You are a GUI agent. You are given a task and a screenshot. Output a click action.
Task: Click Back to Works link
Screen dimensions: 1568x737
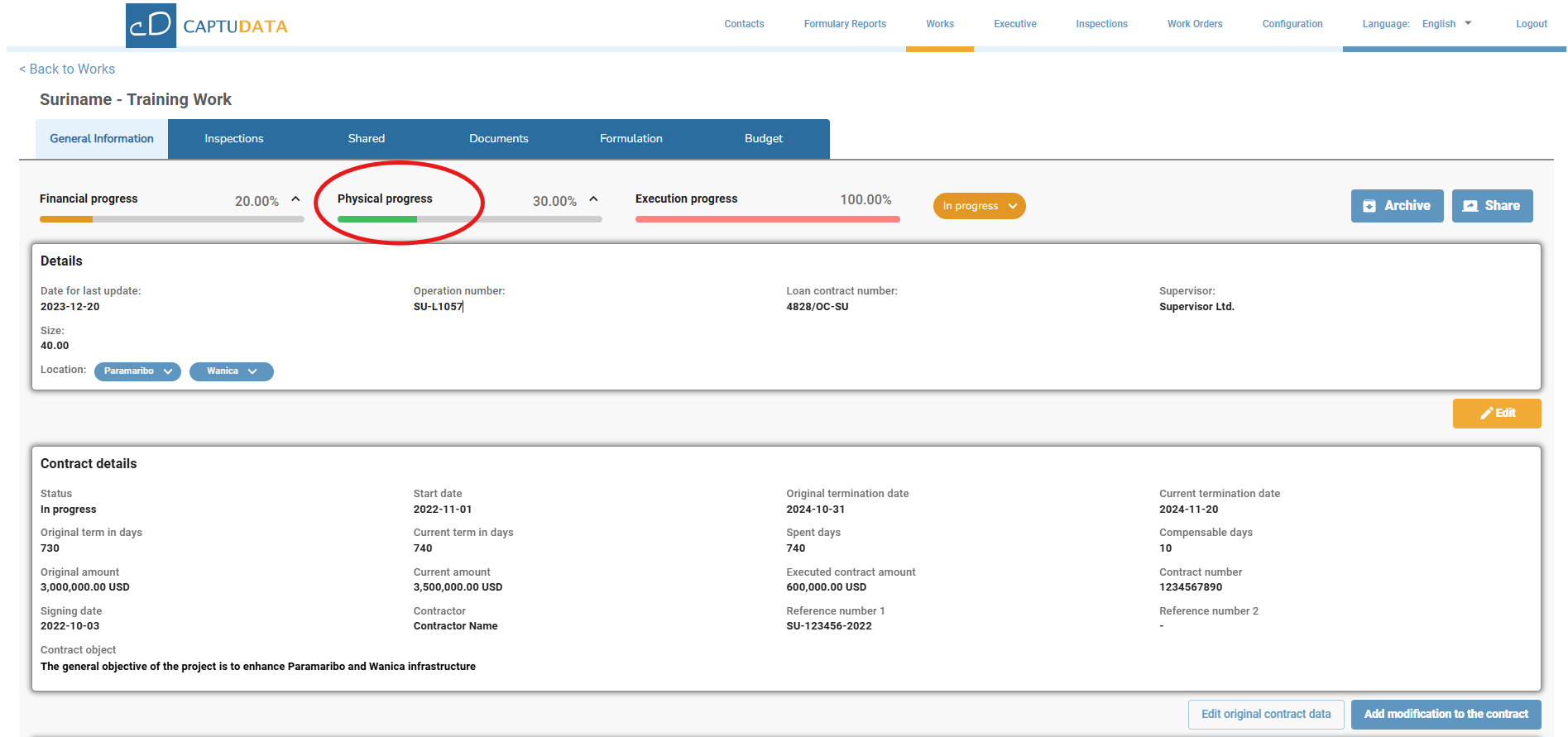click(x=67, y=69)
